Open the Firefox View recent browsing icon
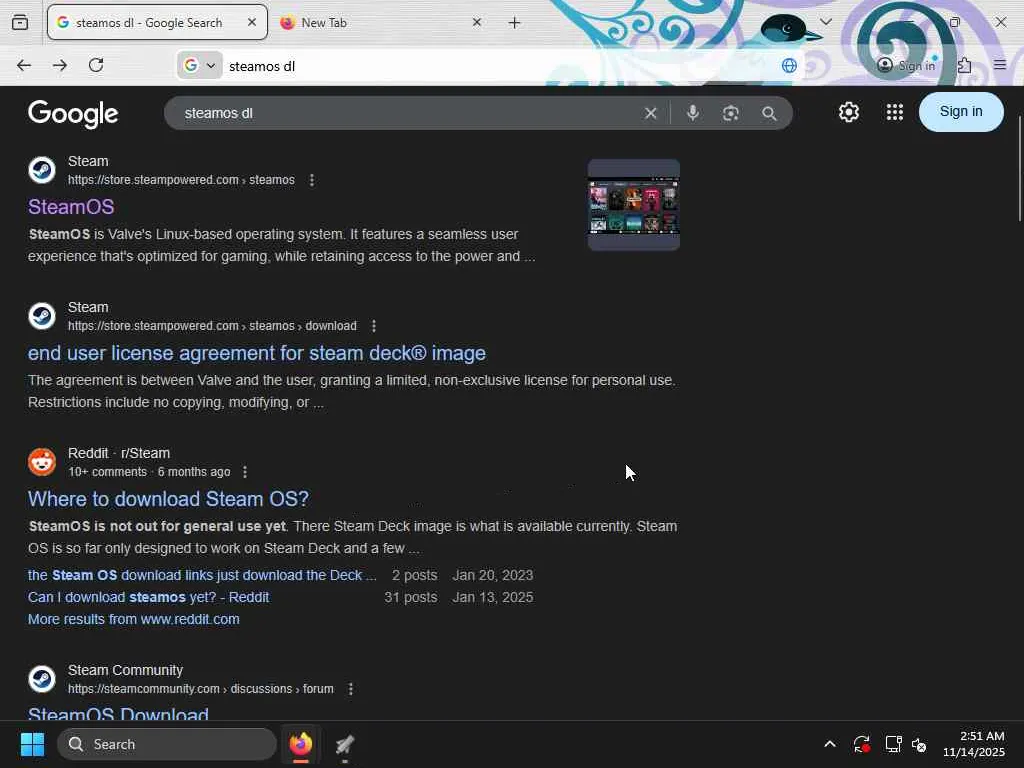This screenshot has width=1024, height=768. pos(20,22)
